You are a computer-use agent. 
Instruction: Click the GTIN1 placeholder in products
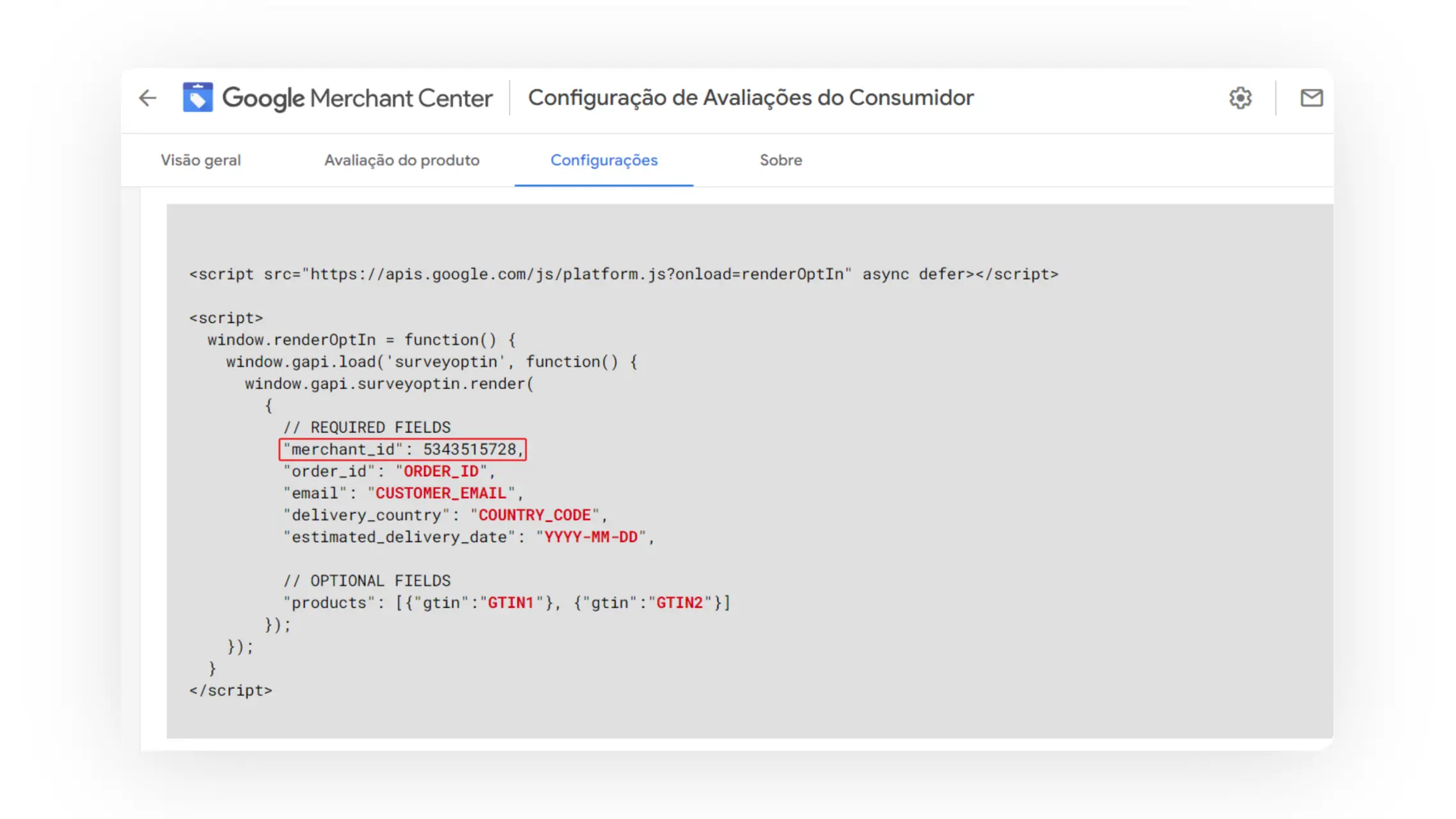[x=511, y=603]
